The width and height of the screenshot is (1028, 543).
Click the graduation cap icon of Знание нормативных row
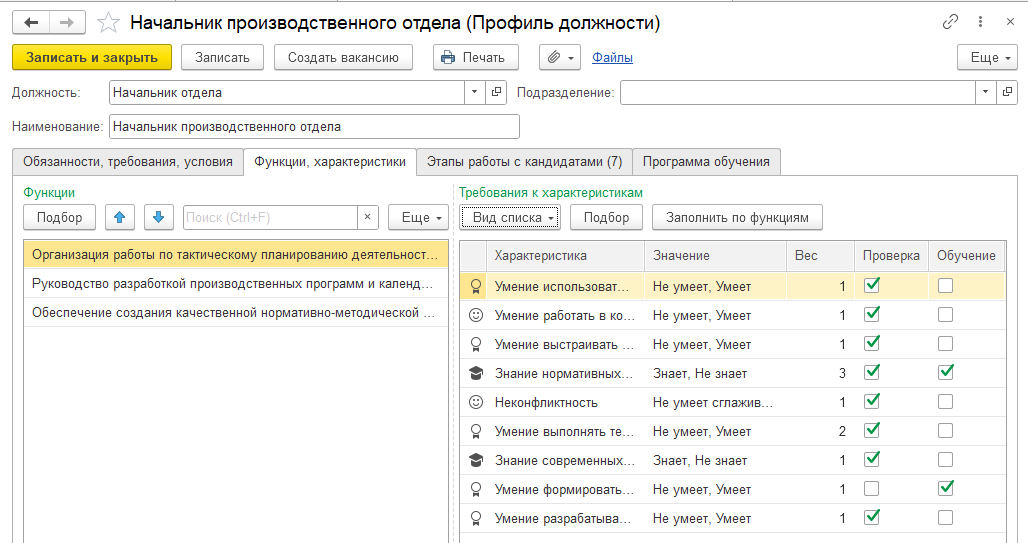pos(476,373)
